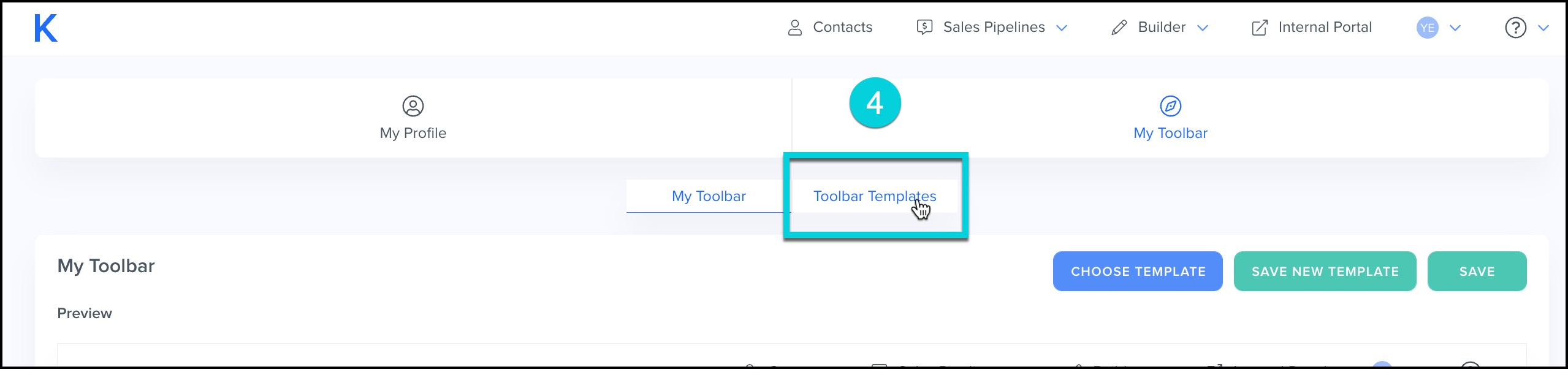Viewport: 1568px width, 369px height.
Task: Open the My Profile section label
Action: click(413, 133)
